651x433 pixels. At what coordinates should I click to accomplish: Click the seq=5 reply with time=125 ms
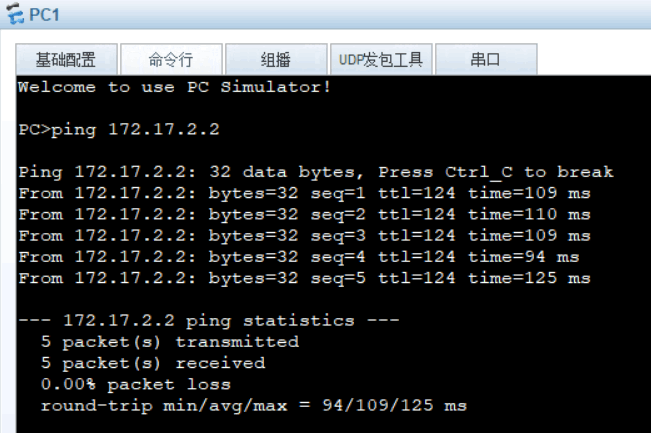[304, 278]
